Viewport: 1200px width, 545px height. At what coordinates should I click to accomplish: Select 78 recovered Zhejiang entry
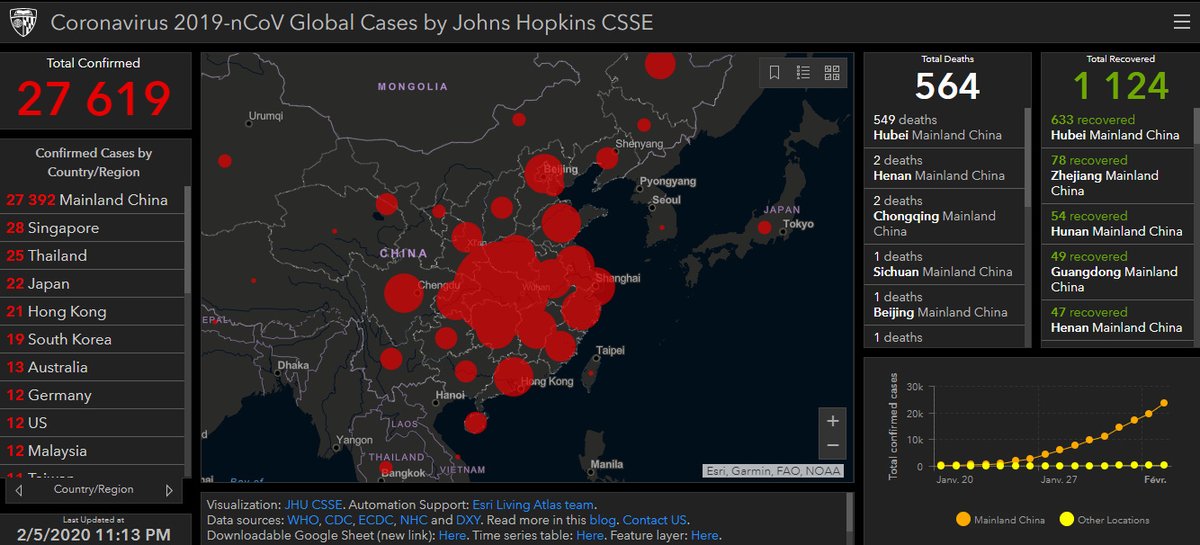(x=1116, y=175)
